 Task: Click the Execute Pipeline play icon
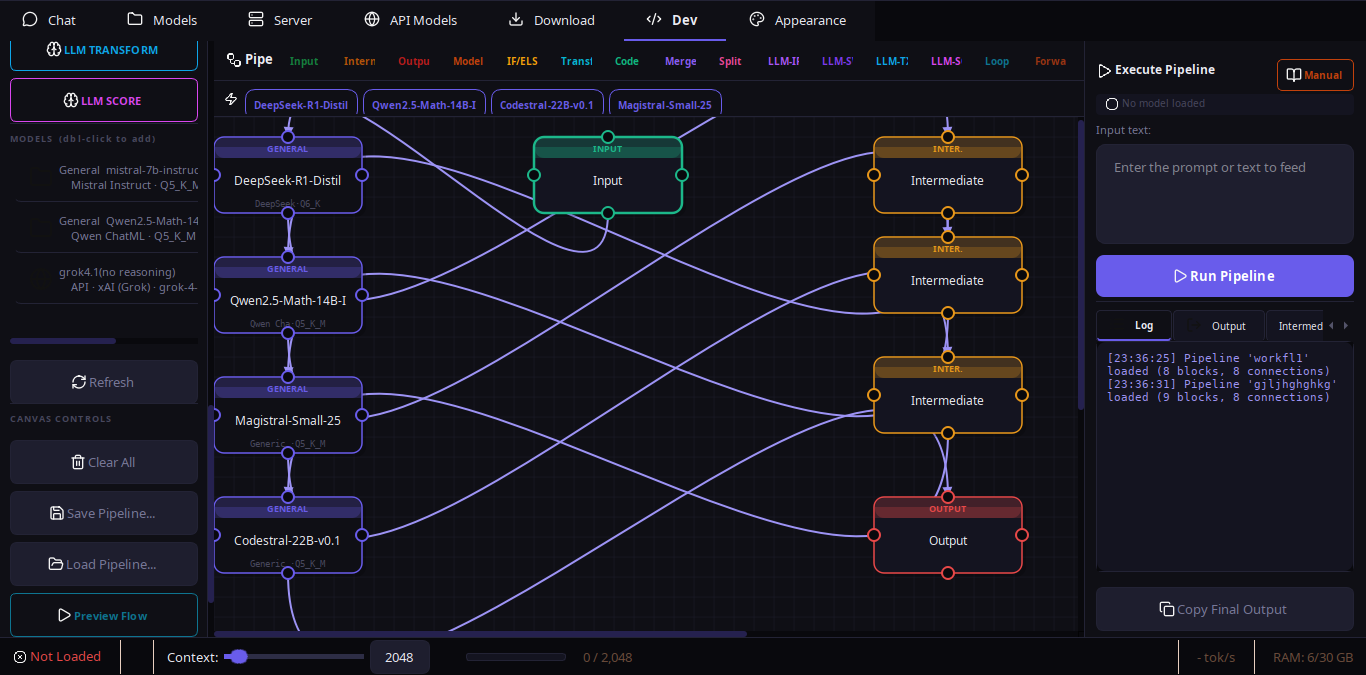[x=1105, y=71]
